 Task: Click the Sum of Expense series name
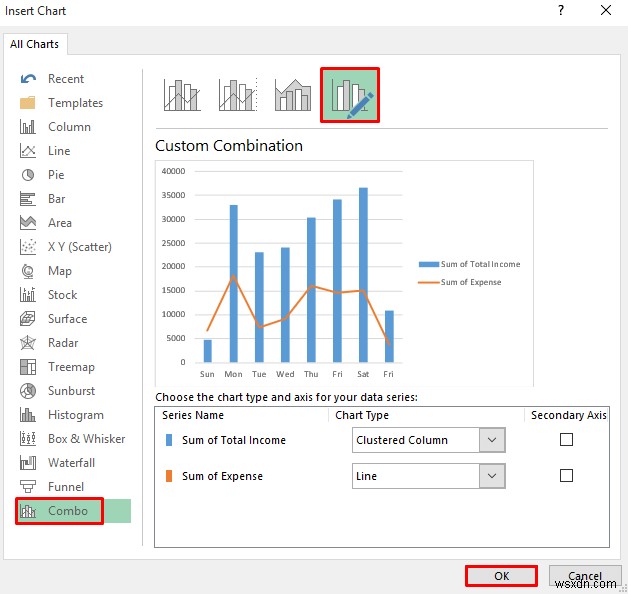pos(223,476)
